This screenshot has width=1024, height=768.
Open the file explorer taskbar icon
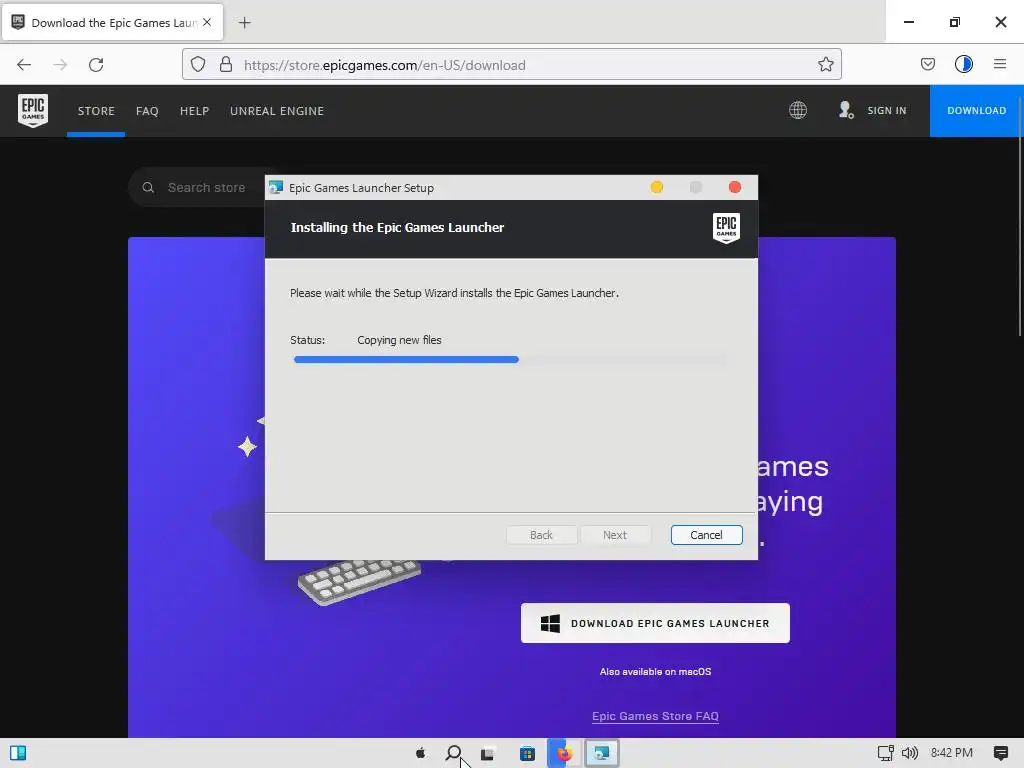pyautogui.click(x=488, y=754)
